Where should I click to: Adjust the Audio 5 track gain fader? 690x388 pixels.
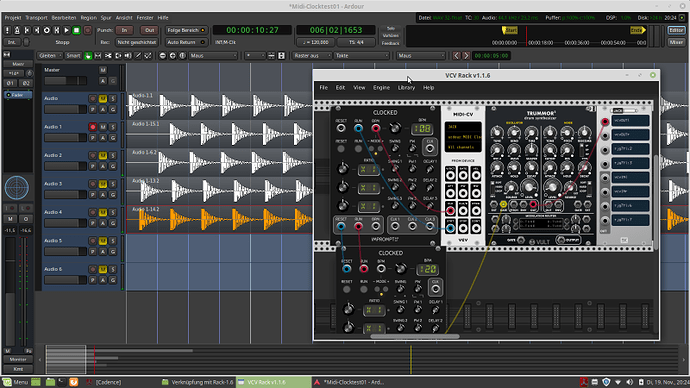coord(65,252)
